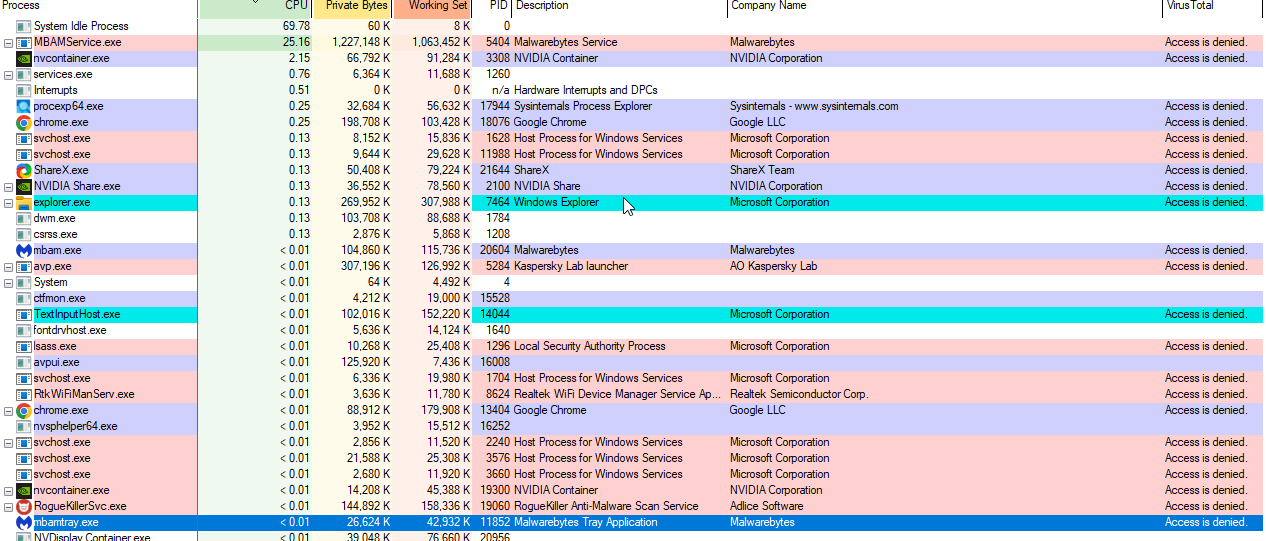The width and height of the screenshot is (1266, 541).
Task: Select NVIDIA icon of nvcontainer.exe PID 3308
Action: point(24,58)
